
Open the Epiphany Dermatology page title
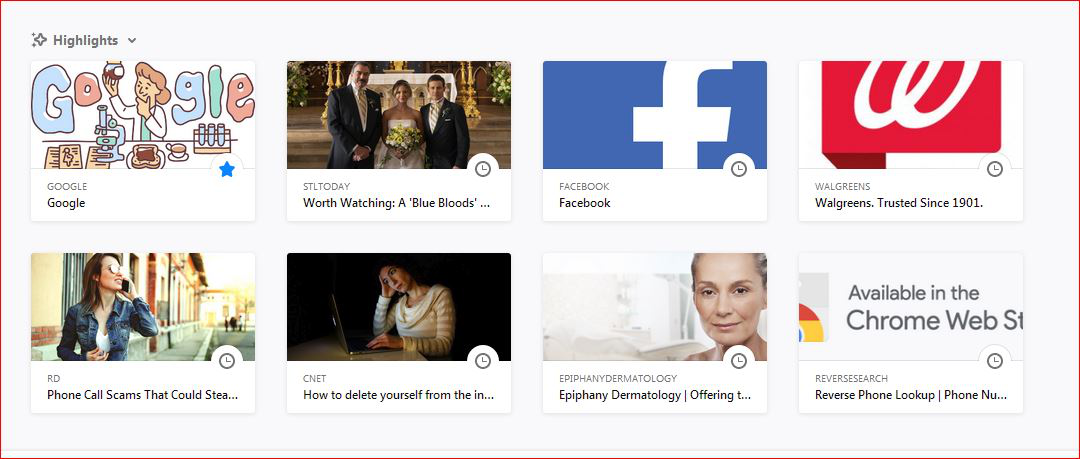point(655,395)
